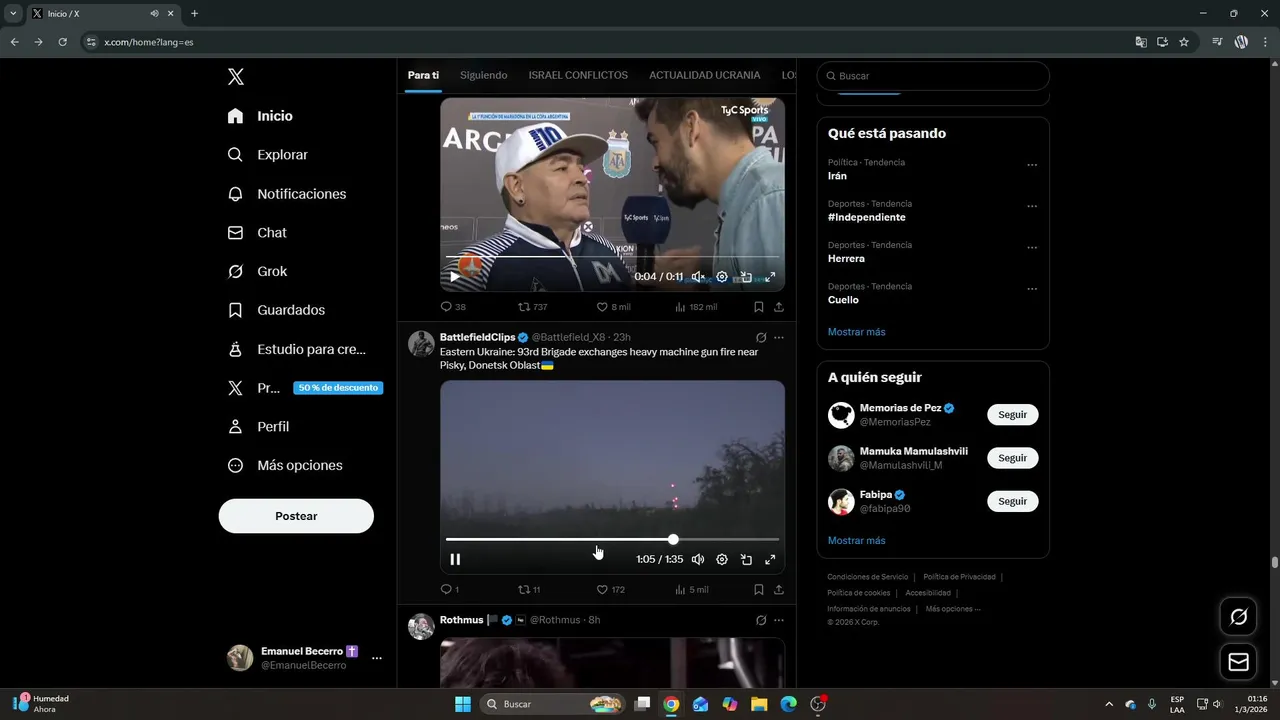Image resolution: width=1280 pixels, height=720 pixels.
Task: Open Notificaciones page
Action: [287, 194]
